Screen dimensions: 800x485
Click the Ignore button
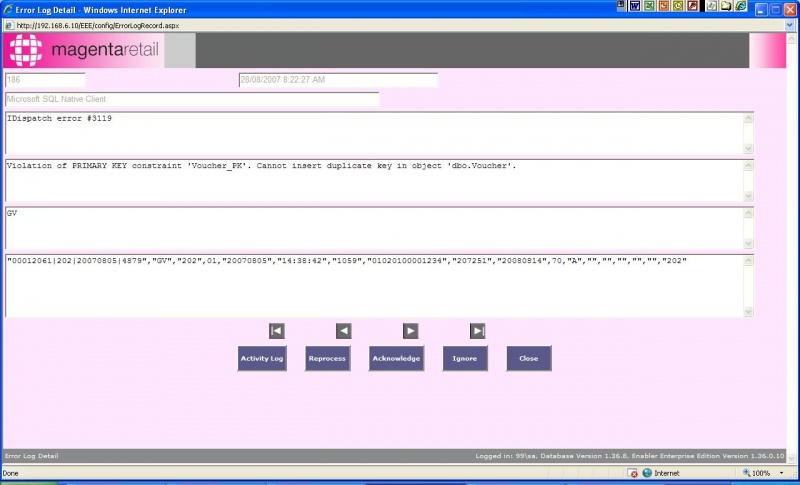(465, 359)
